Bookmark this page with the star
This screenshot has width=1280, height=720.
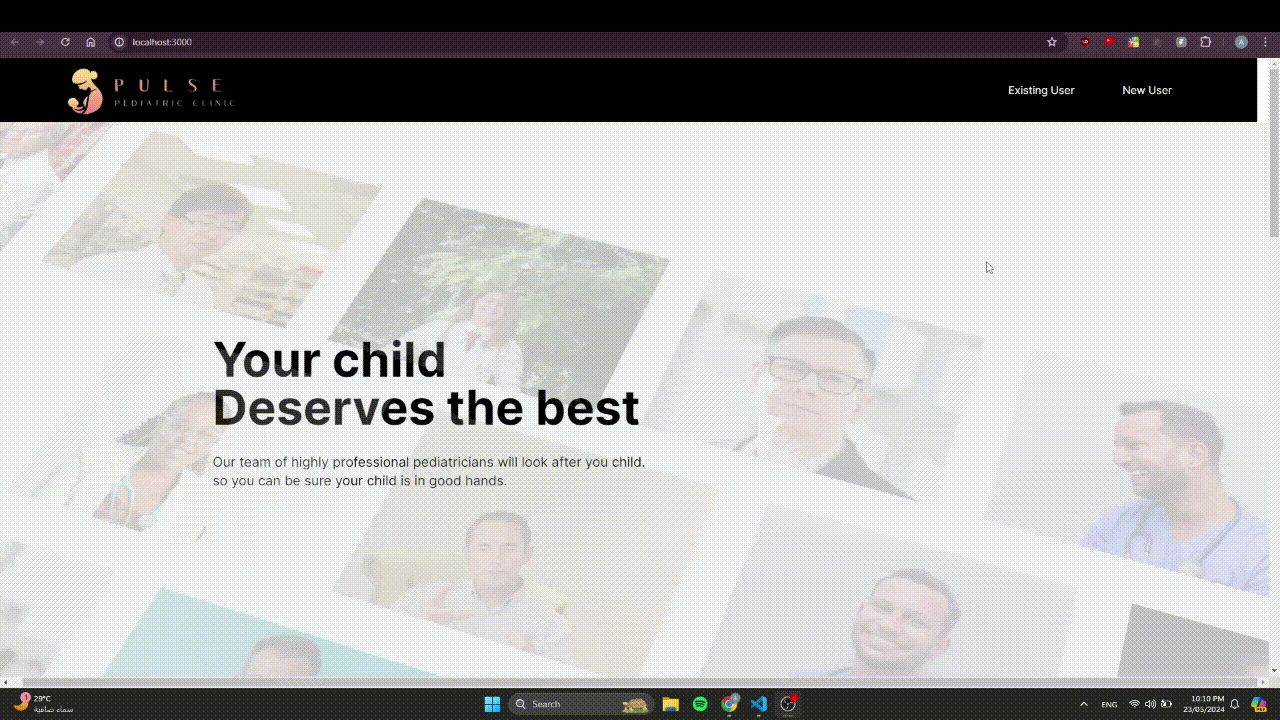1052,42
